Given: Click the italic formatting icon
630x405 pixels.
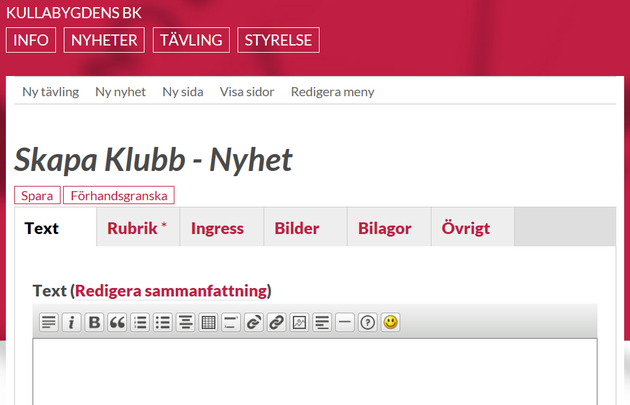Looking at the screenshot, I should pyautogui.click(x=71, y=322).
